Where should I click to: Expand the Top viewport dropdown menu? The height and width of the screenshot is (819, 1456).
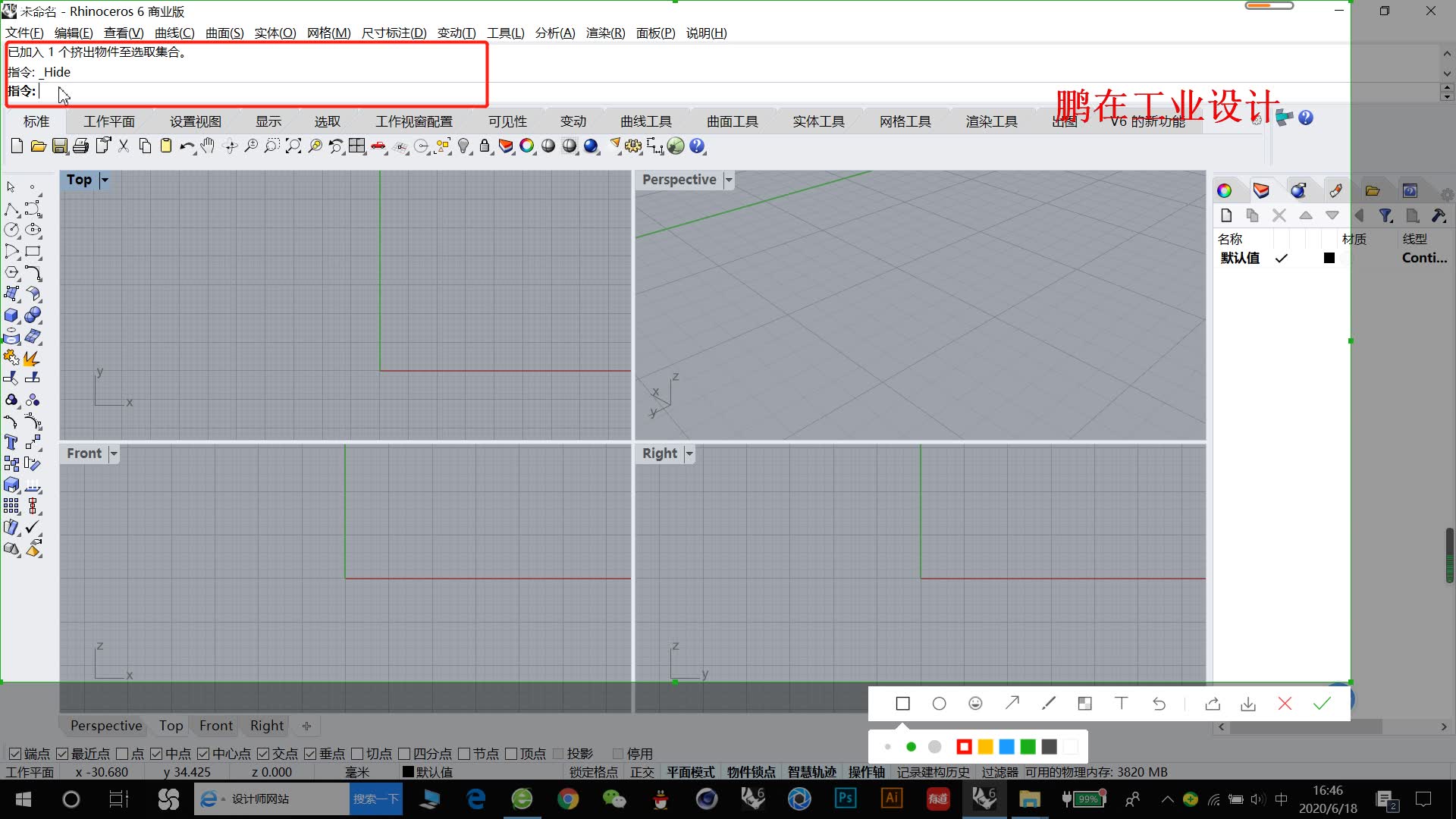[x=105, y=180]
